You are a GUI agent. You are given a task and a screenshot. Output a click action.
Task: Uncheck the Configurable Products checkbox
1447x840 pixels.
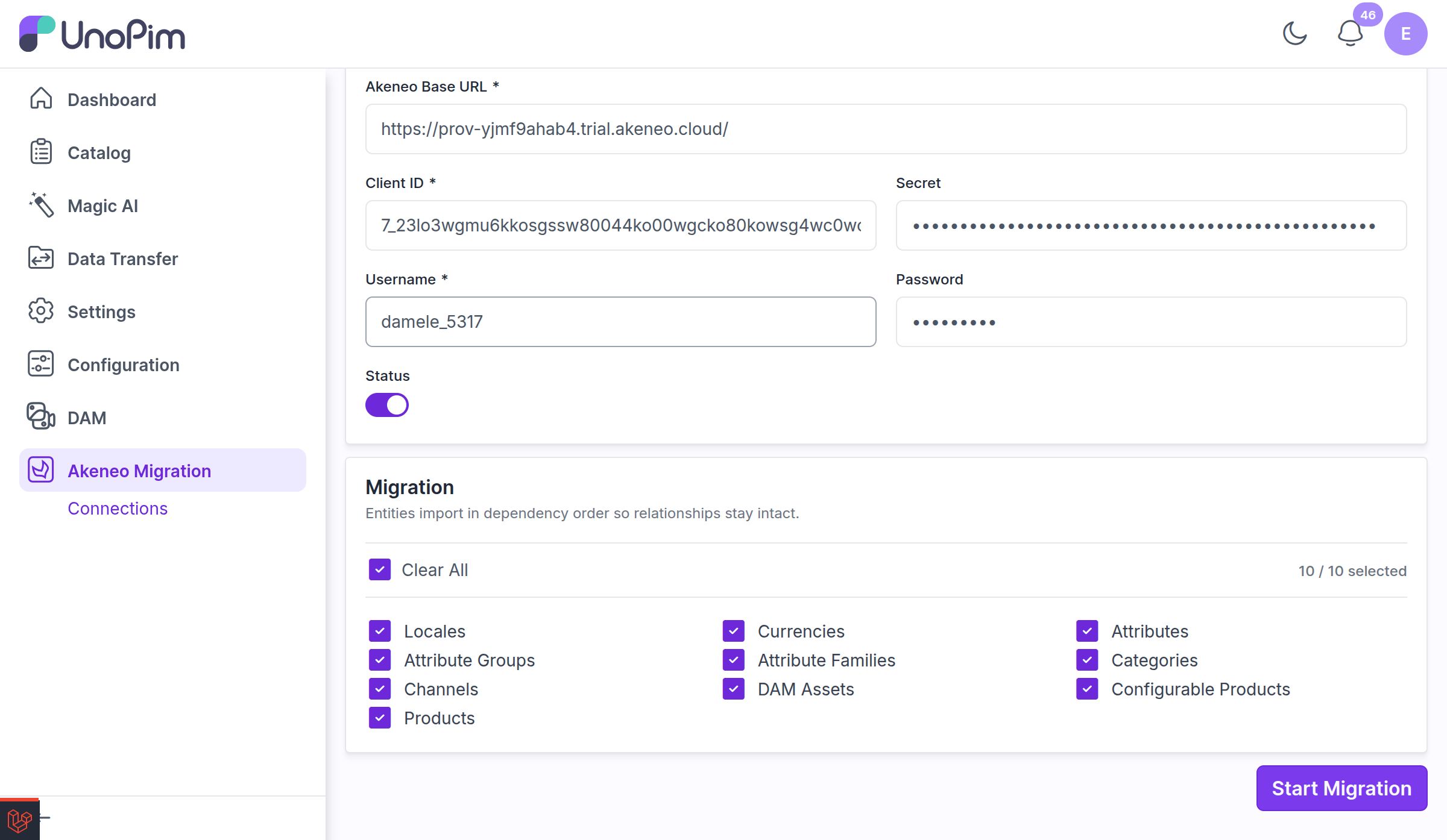coord(1087,689)
